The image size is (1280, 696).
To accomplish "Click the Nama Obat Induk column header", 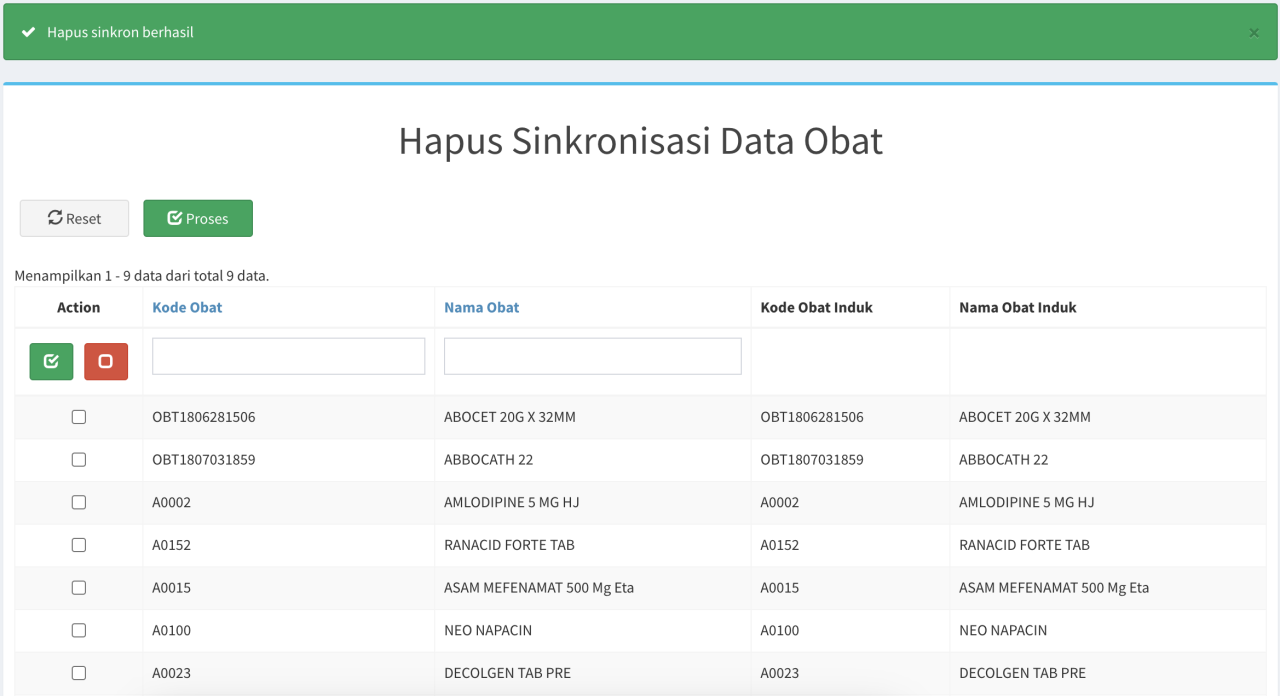I will click(1017, 307).
